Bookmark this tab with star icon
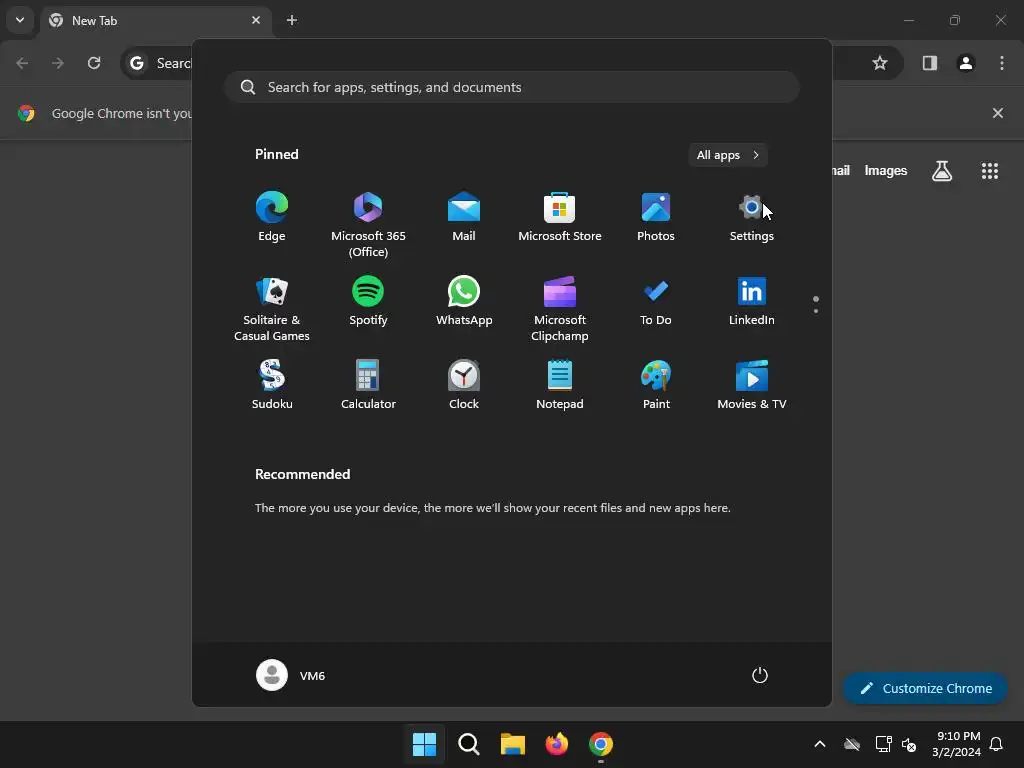Viewport: 1024px width, 768px height. tap(880, 63)
